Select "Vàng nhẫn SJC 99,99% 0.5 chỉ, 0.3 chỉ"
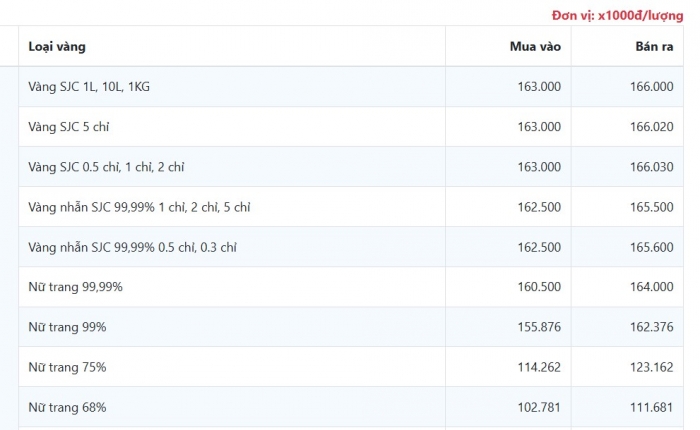Image resolution: width=700 pixels, height=430 pixels. 132,247
